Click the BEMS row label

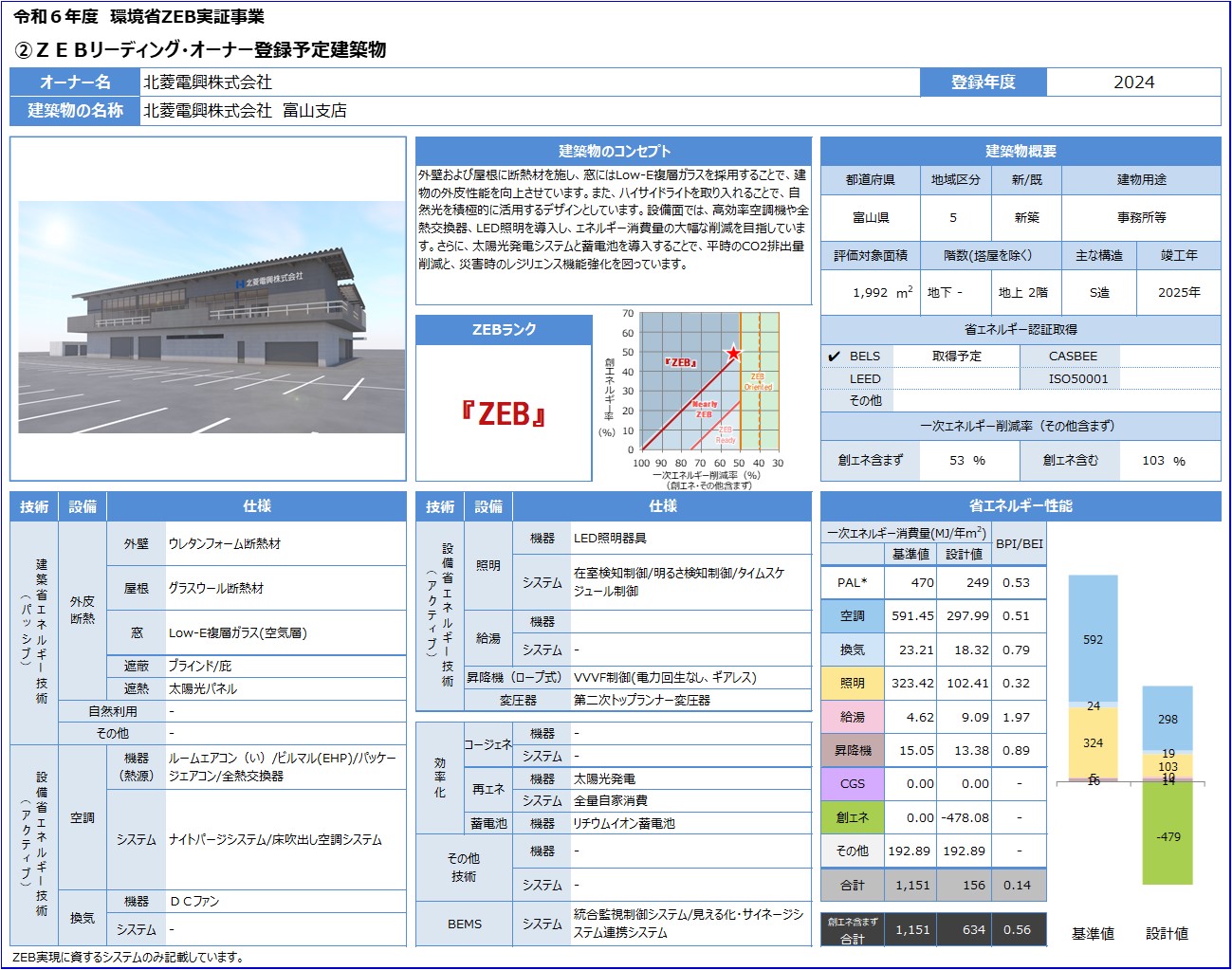point(465,924)
